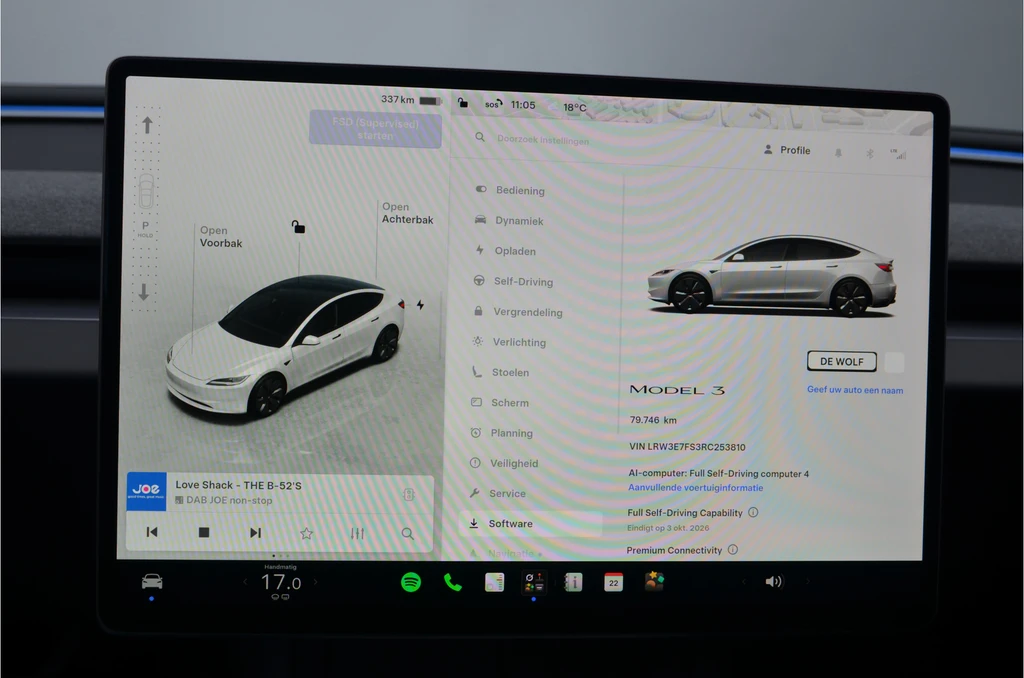The height and width of the screenshot is (678, 1024).
Task: Show Premium Connectivity info icon
Action: tap(733, 550)
